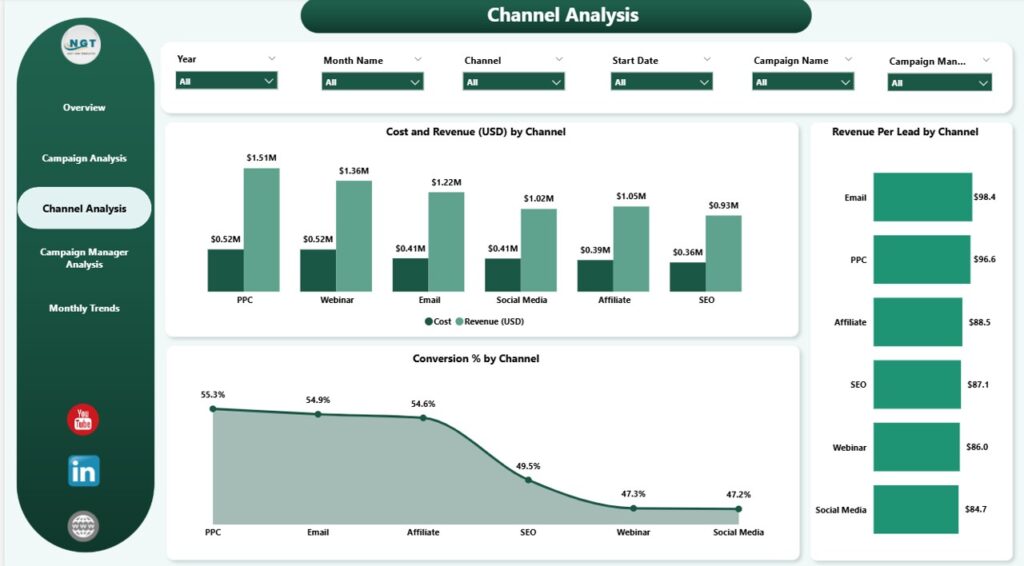The height and width of the screenshot is (566, 1024).
Task: Select Webinar bar in Revenue Per Lead
Action: (x=916, y=447)
